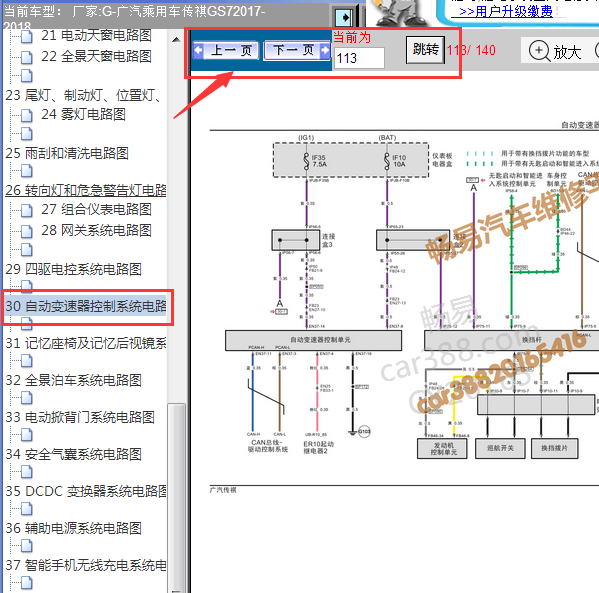
Task: Click the G103 ground symbol in the diagram
Action: [364, 432]
